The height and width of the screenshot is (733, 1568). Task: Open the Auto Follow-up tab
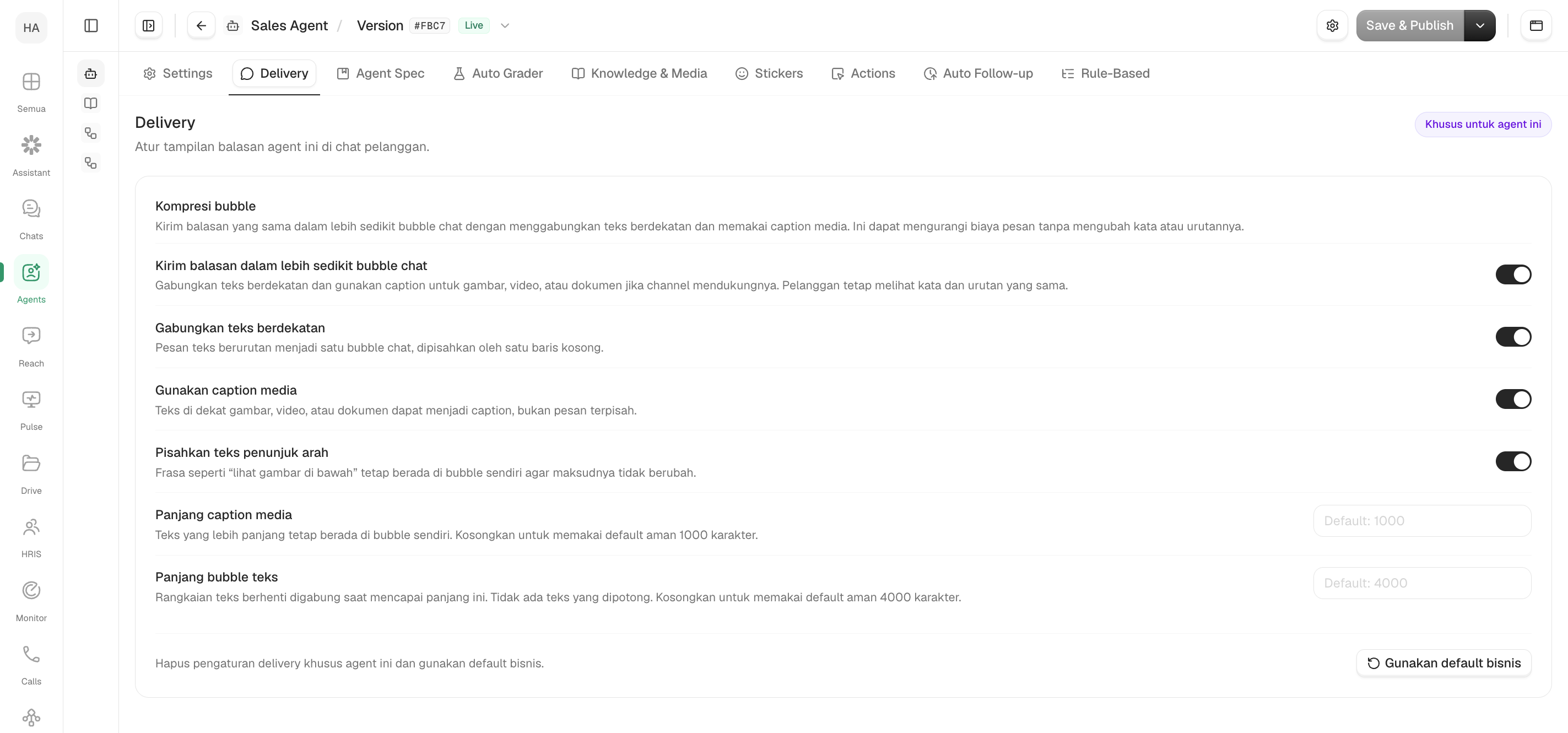[x=978, y=74]
